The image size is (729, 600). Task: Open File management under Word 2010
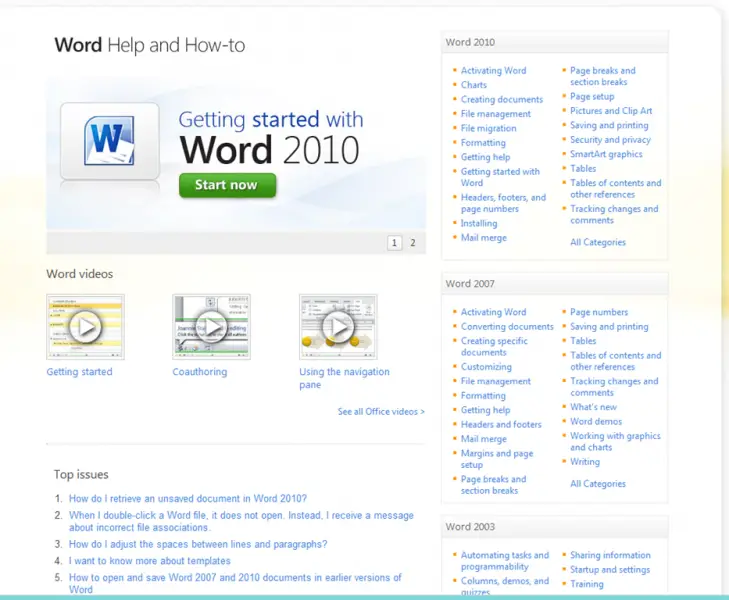[496, 114]
